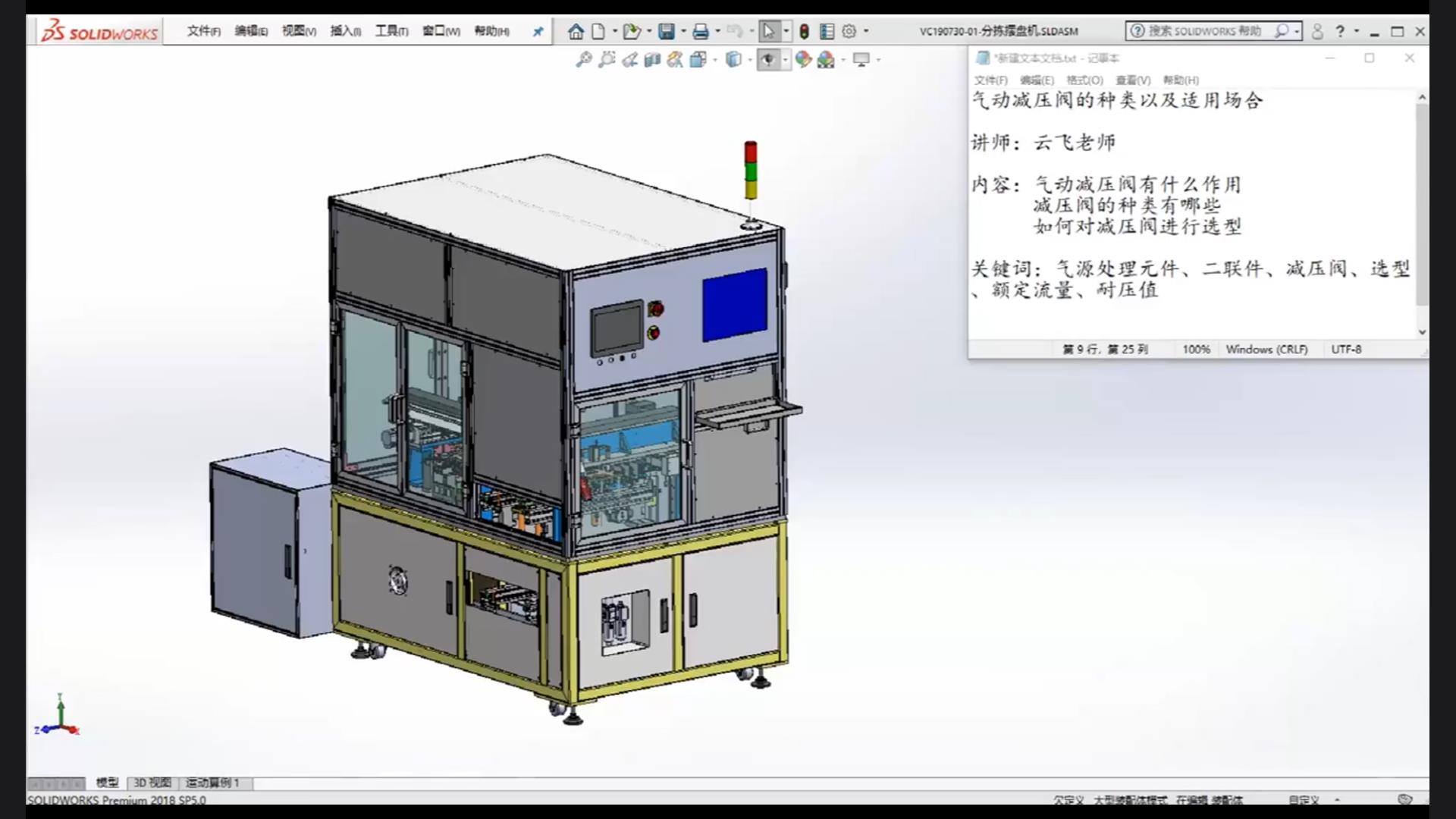This screenshot has height=819, width=1456.
Task: Expand the Hide/Show Items dropdown arrow
Action: (x=785, y=59)
